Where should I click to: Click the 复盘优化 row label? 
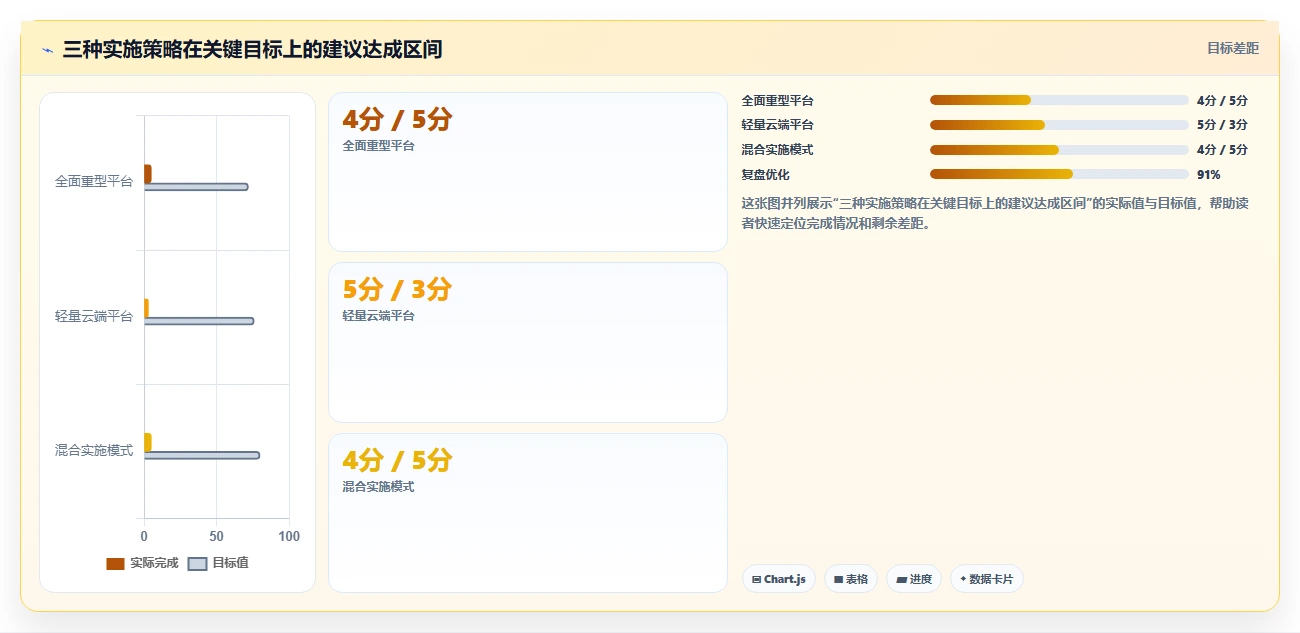765,174
